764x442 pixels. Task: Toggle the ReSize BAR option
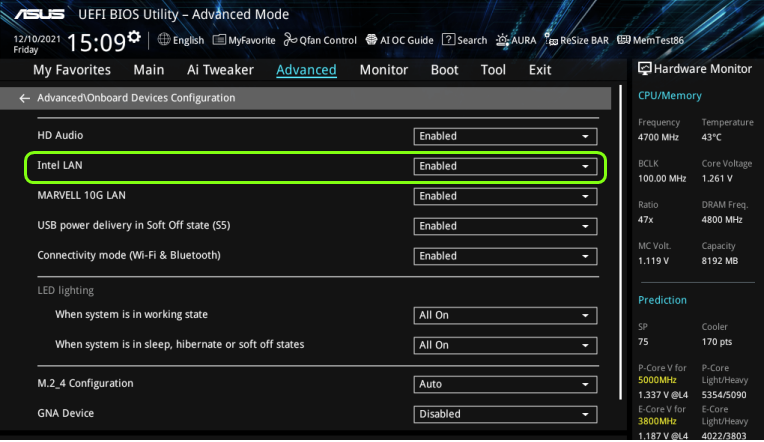pos(576,40)
